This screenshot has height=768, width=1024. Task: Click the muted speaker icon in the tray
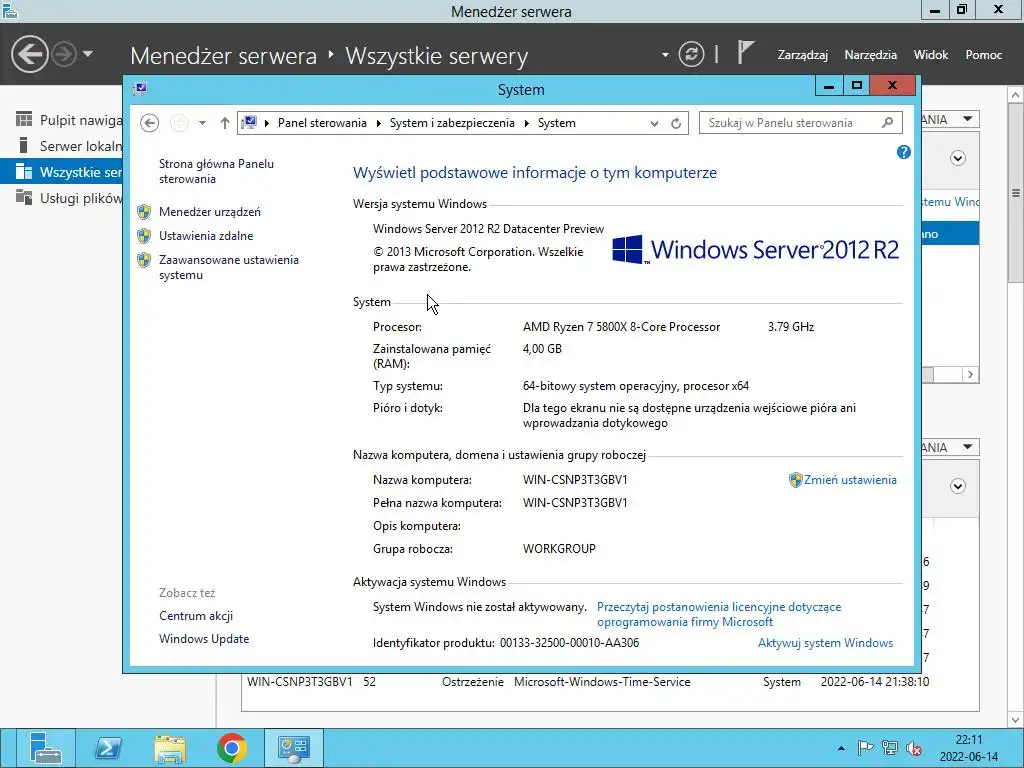tap(914, 748)
